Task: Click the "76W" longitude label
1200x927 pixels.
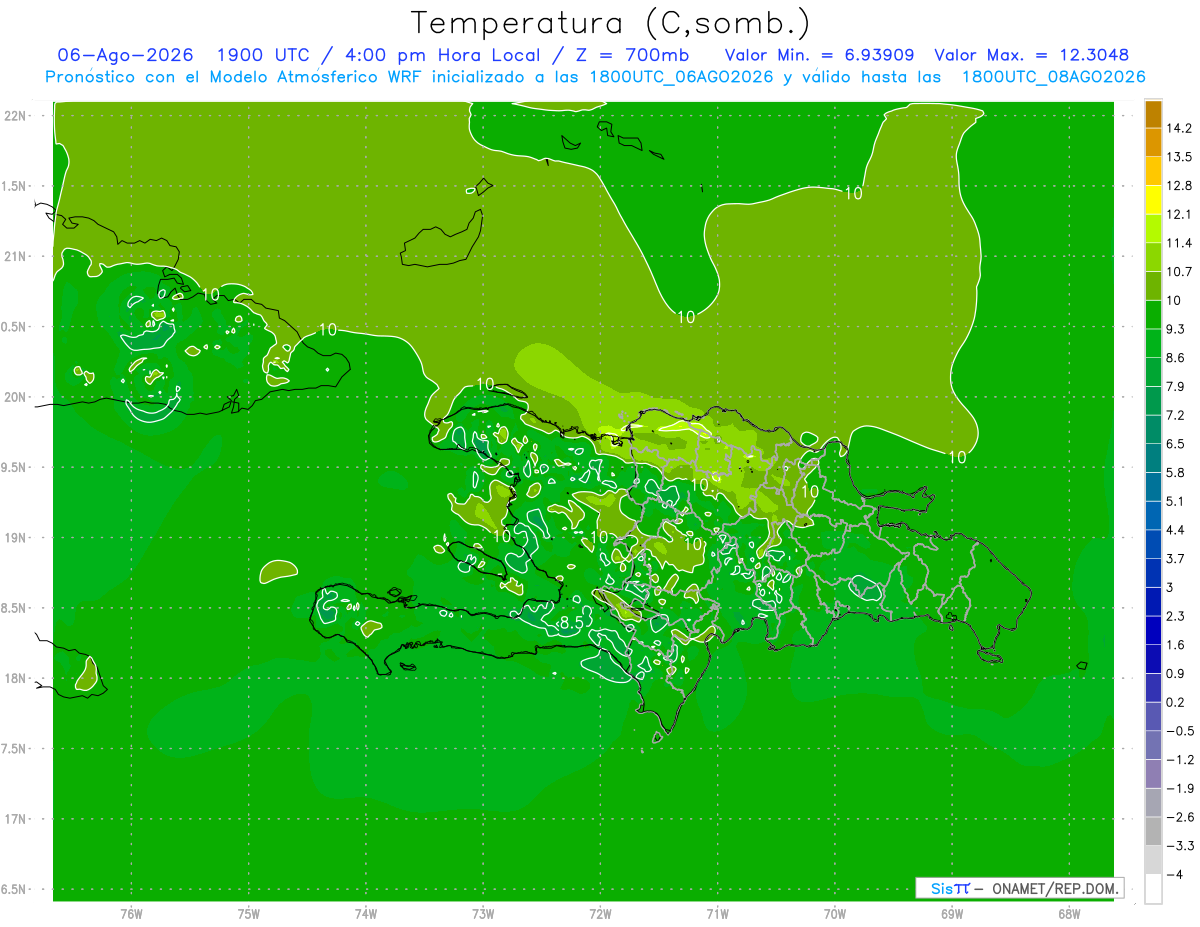Action: [x=131, y=914]
